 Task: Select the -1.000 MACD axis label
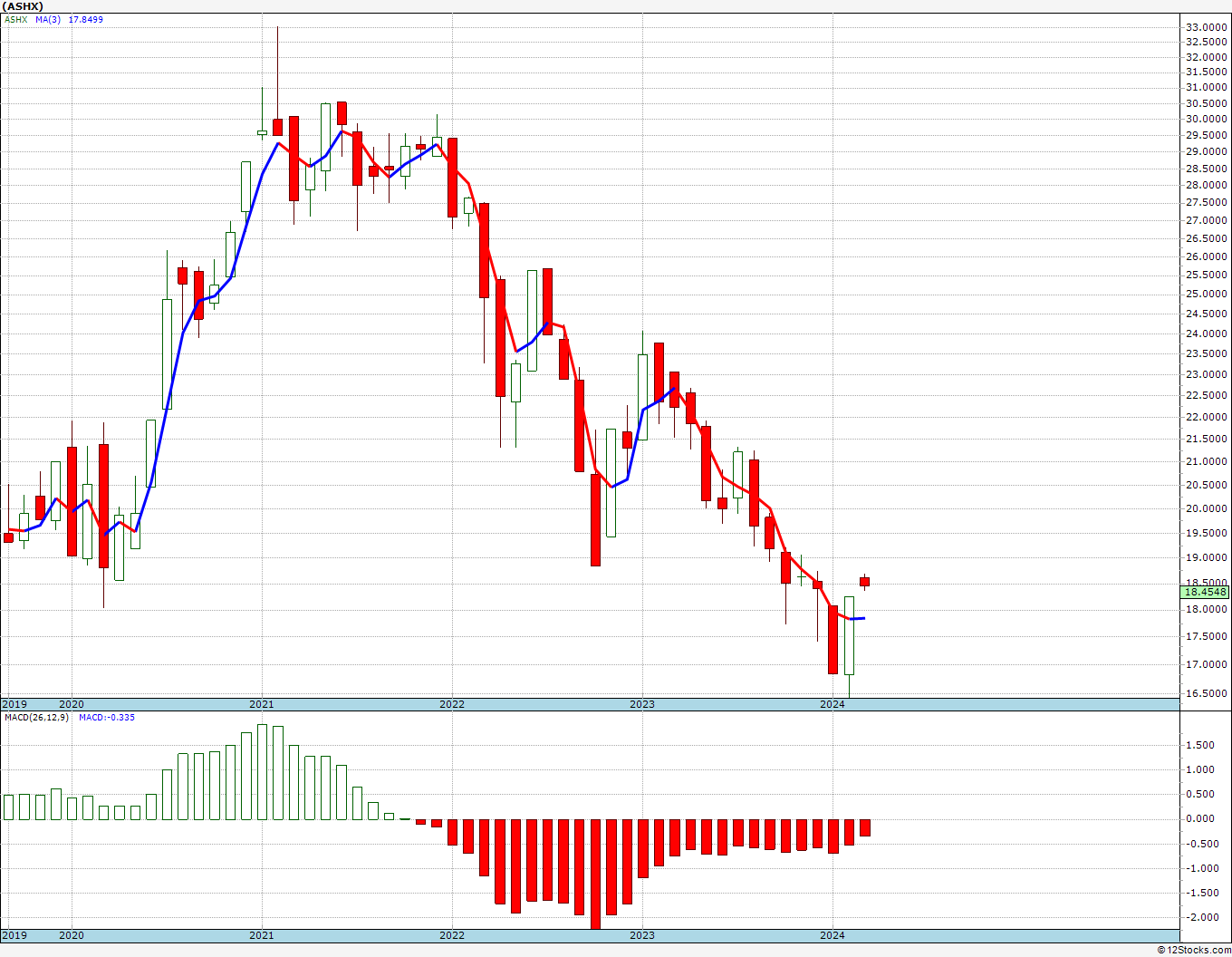(x=1201, y=868)
